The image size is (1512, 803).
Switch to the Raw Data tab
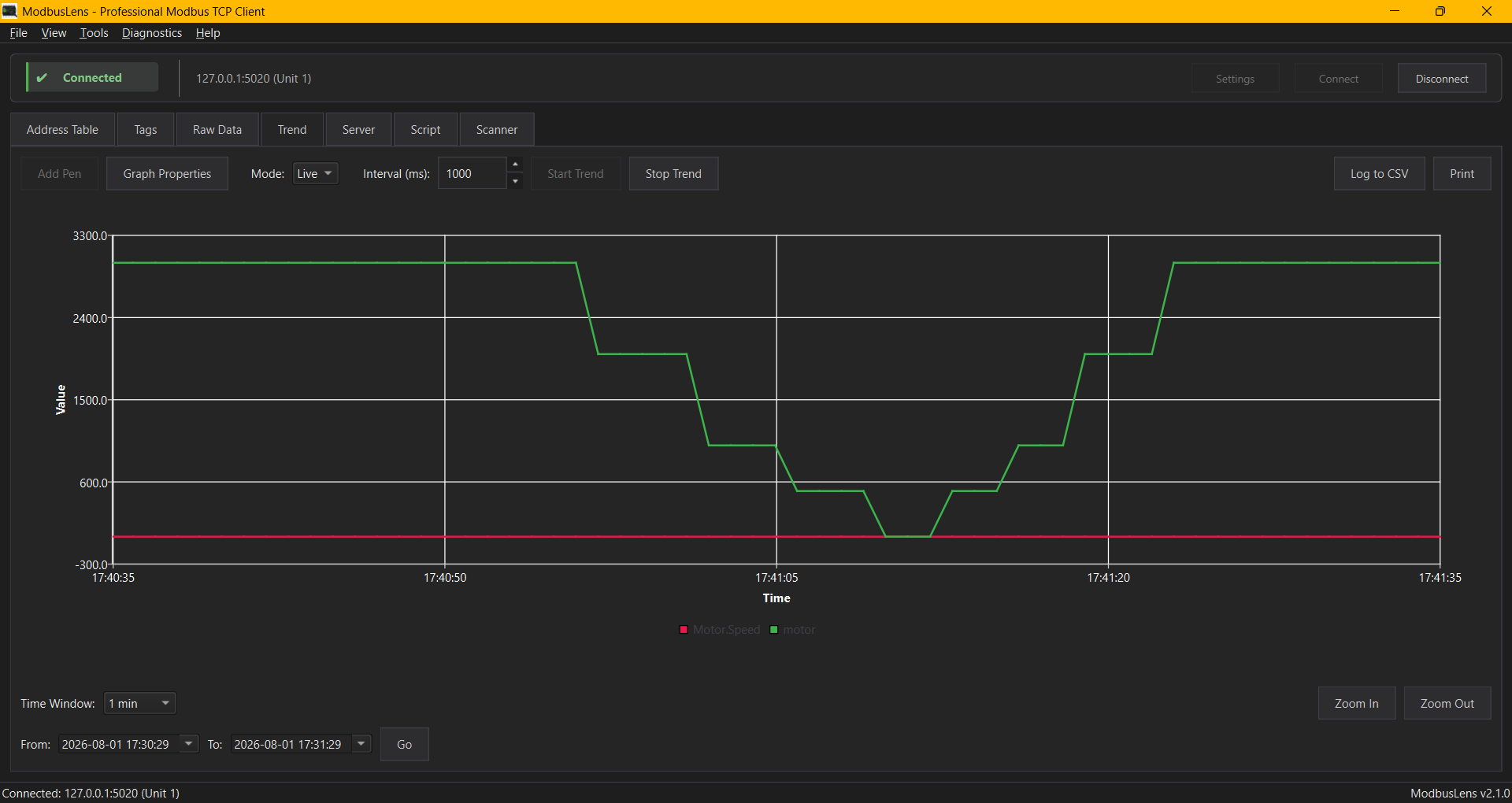[x=217, y=130]
